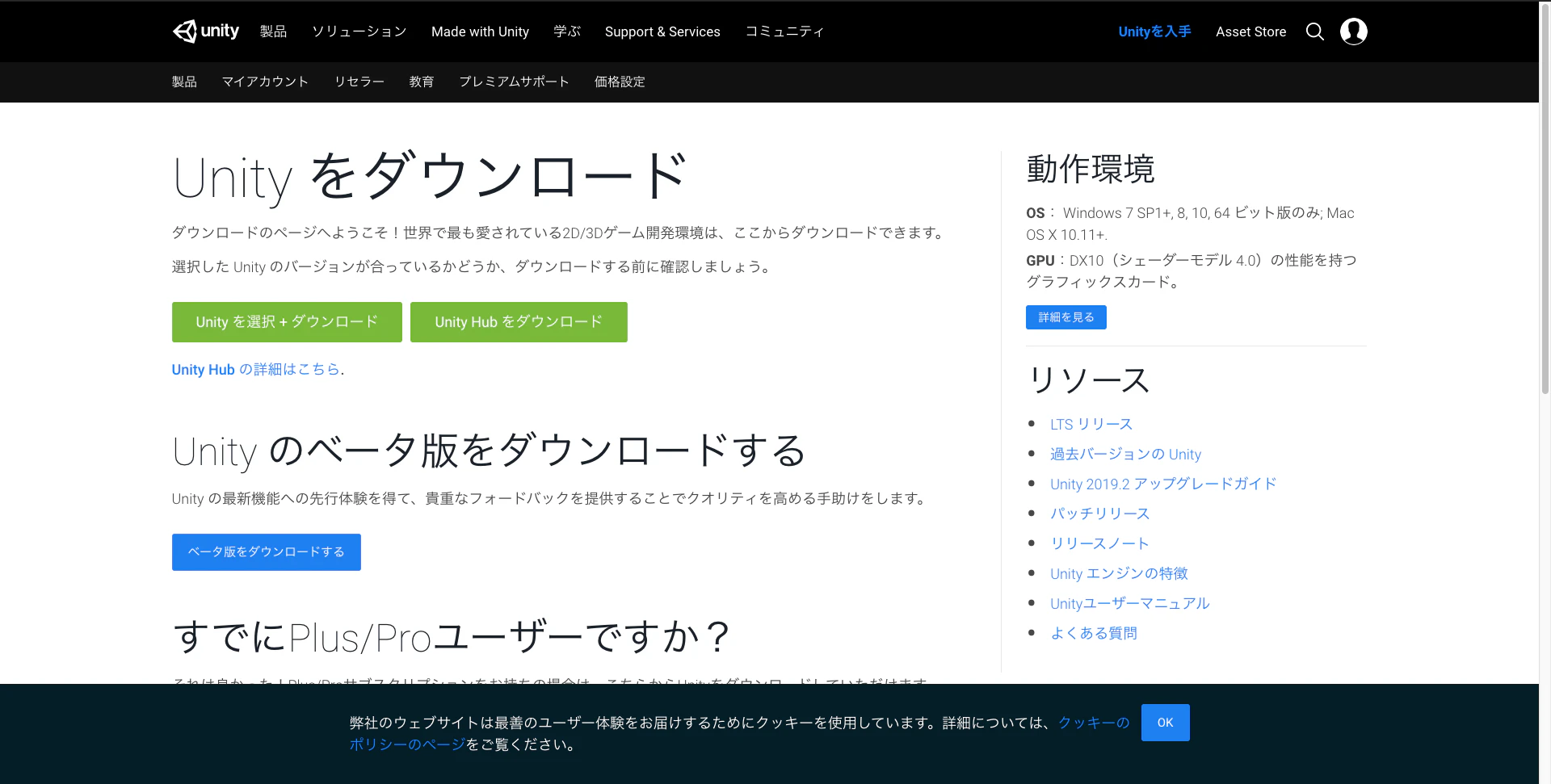Open Support & Services menu

(662, 31)
